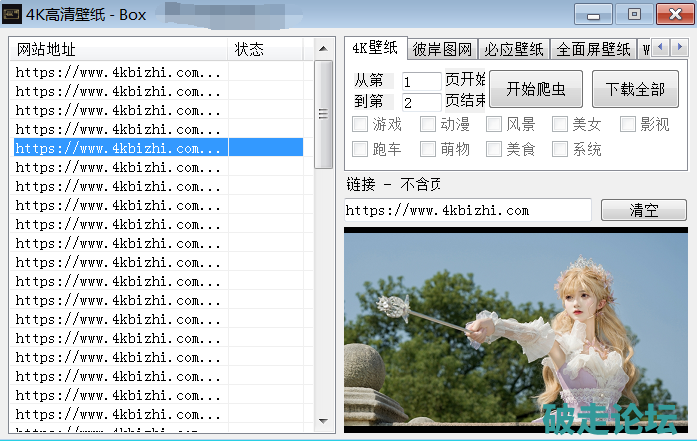697x441 pixels.
Task: Select the 美食 checkbox
Action: pos(494,150)
